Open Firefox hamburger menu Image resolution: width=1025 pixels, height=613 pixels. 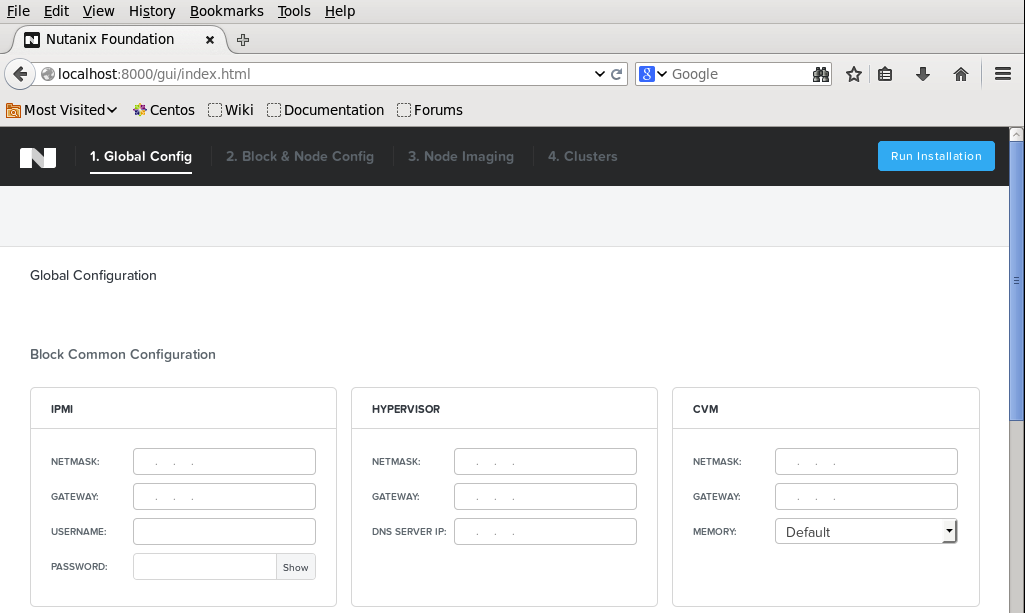click(x=1003, y=74)
